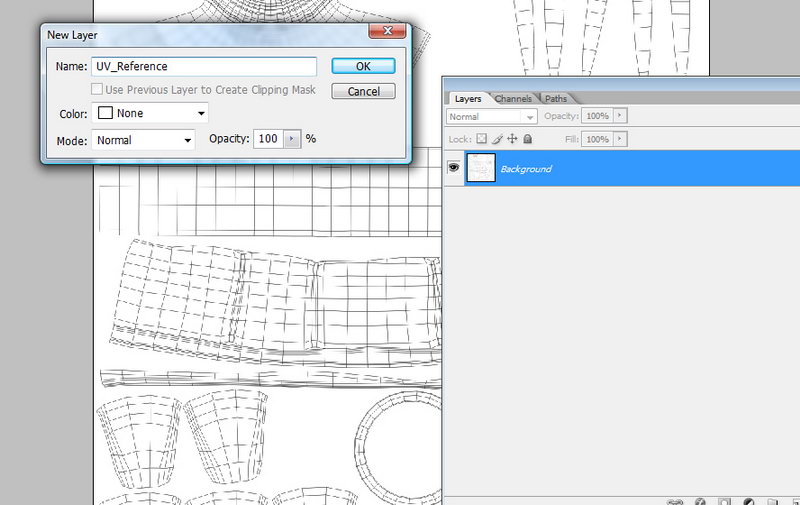Close the New Layer dialog window

coord(385,33)
